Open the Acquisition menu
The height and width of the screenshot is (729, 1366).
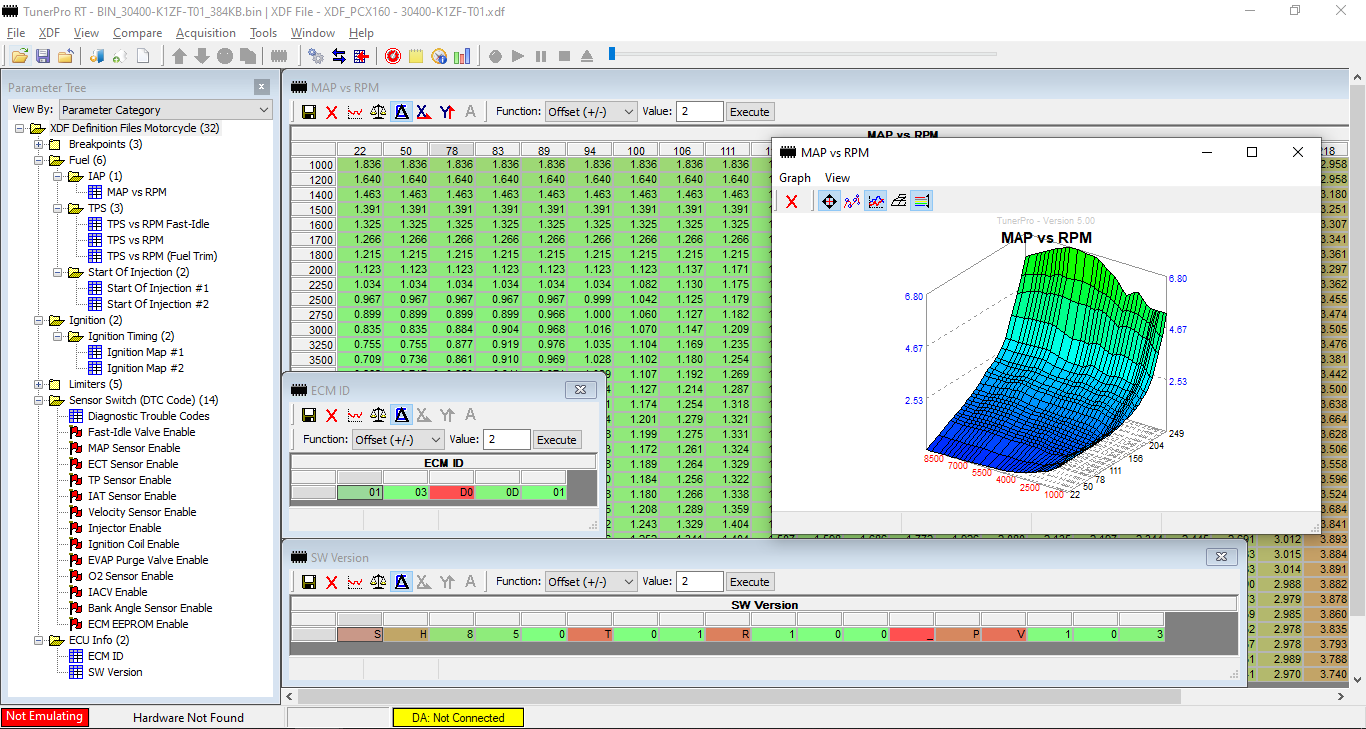tap(205, 33)
